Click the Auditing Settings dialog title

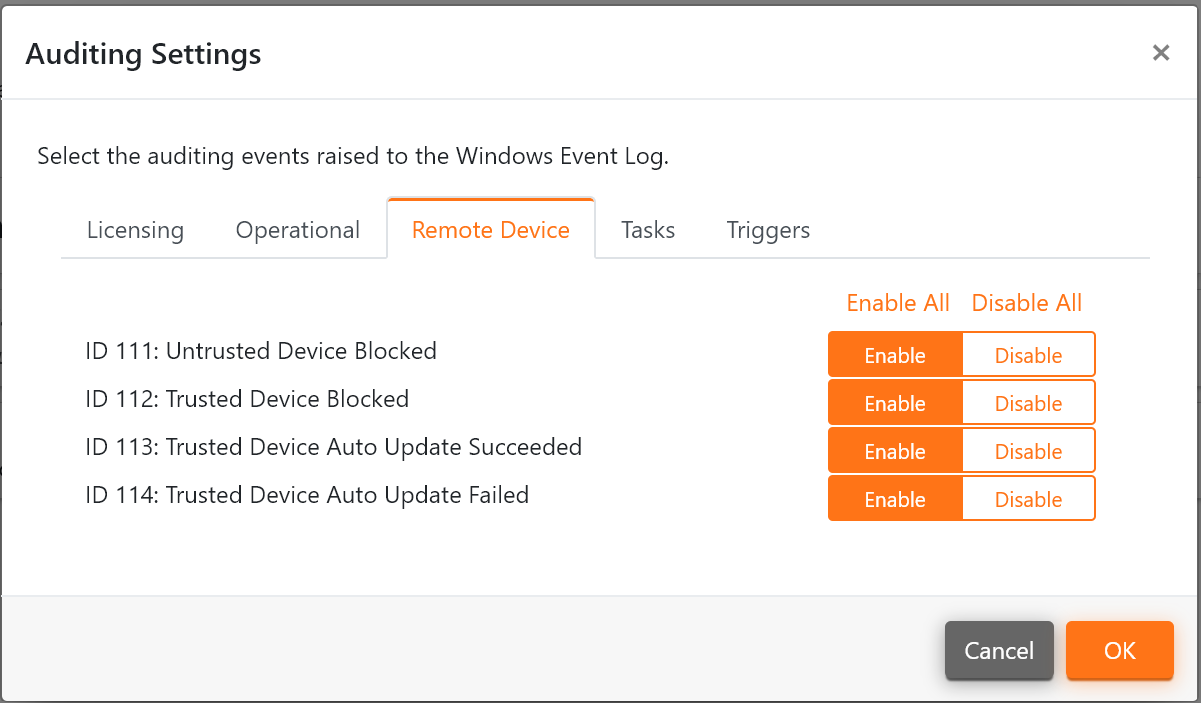[143, 54]
